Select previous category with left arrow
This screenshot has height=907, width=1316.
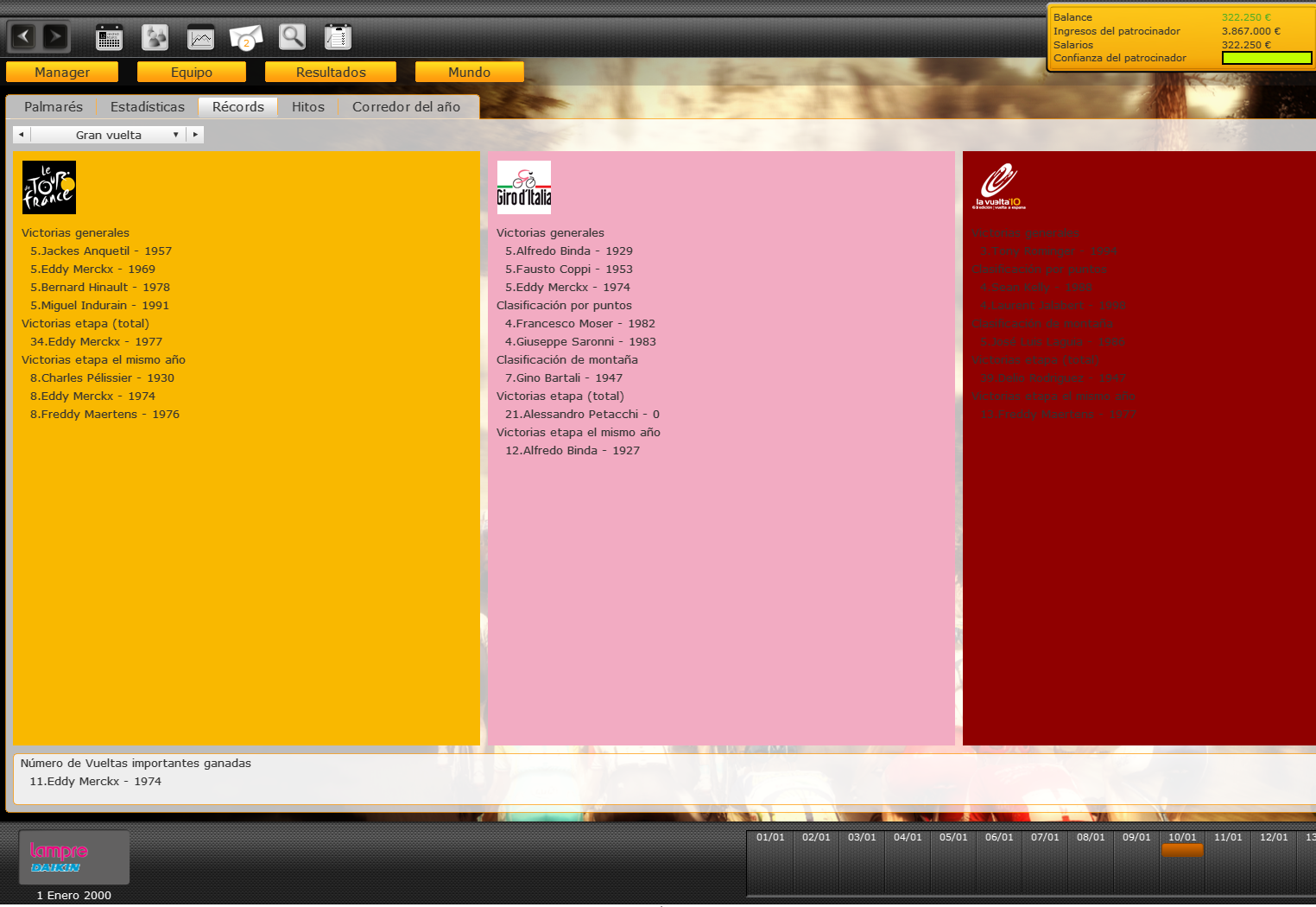[21, 135]
